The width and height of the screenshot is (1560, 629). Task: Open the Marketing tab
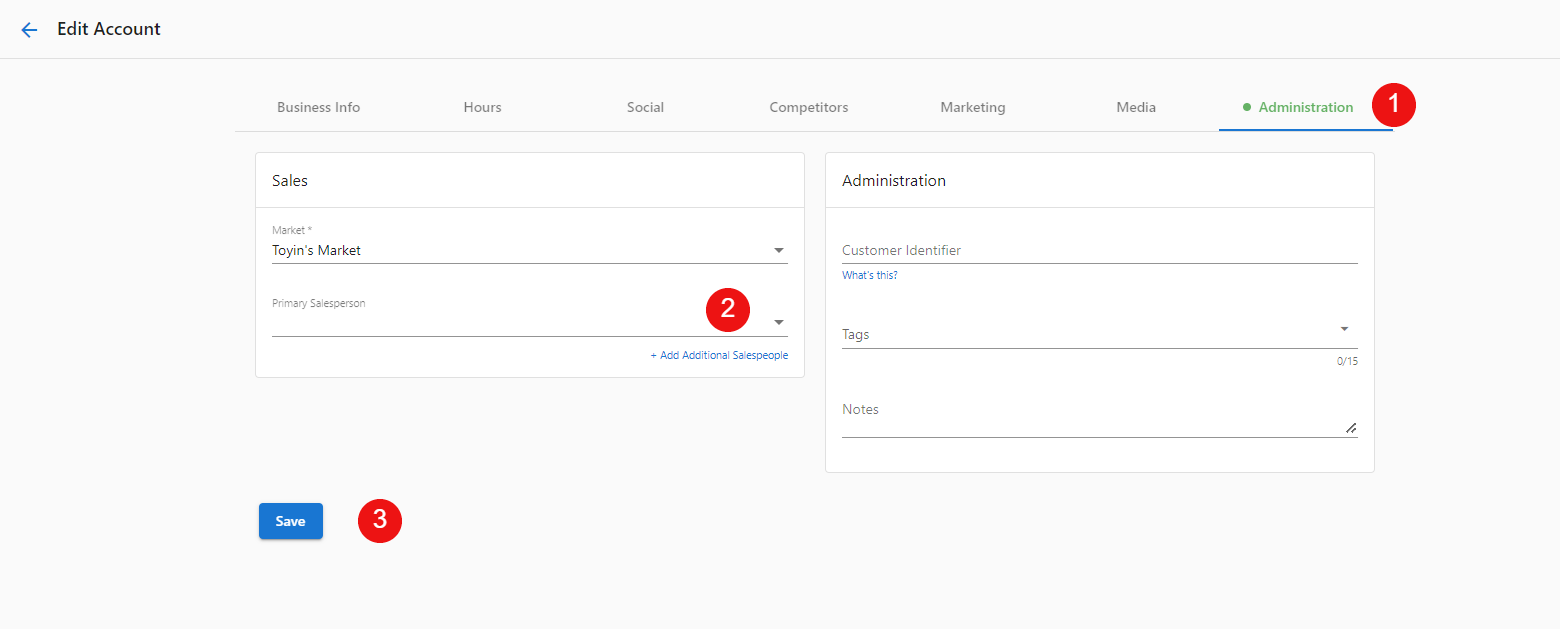point(972,107)
